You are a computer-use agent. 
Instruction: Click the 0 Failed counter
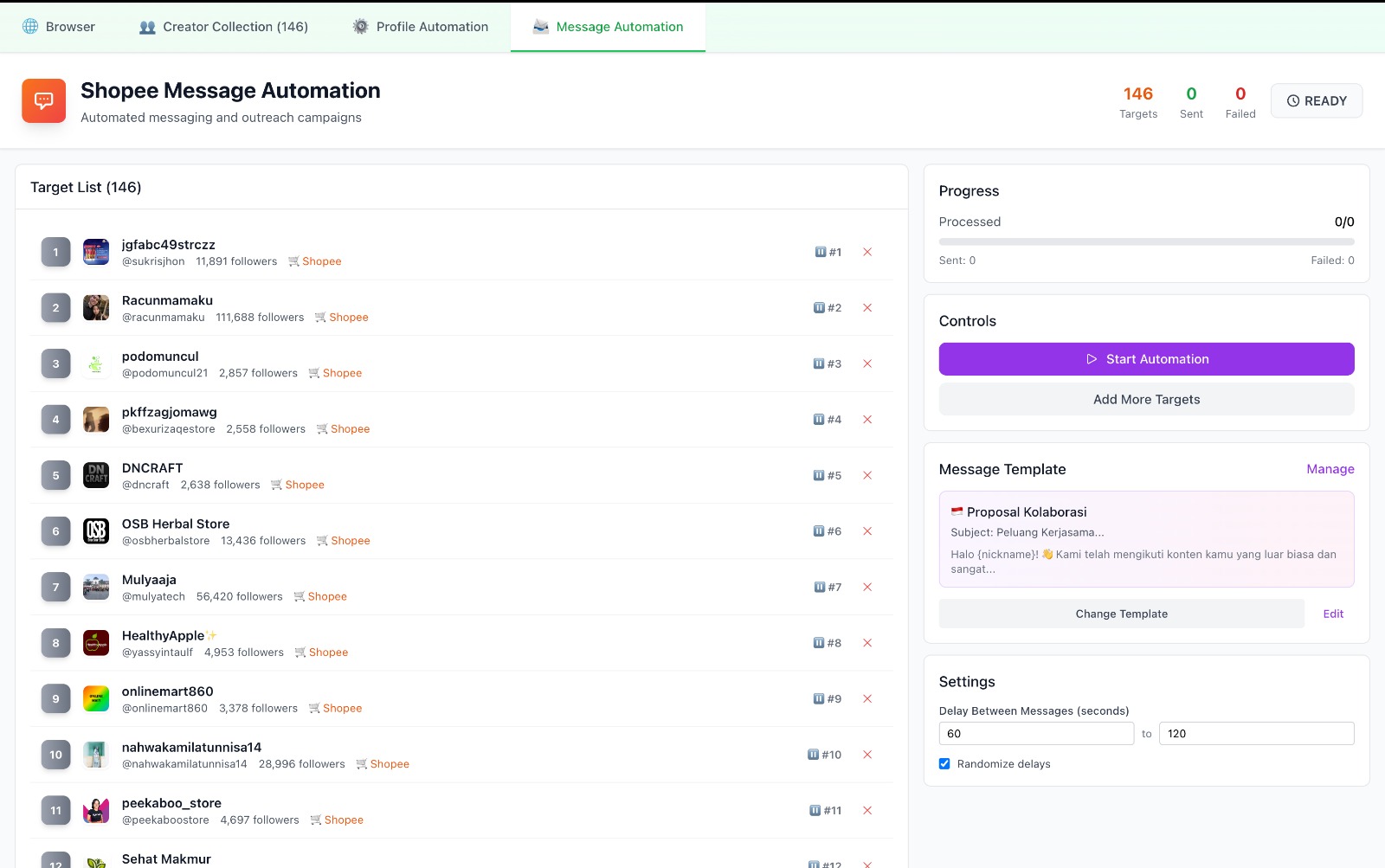(1240, 101)
